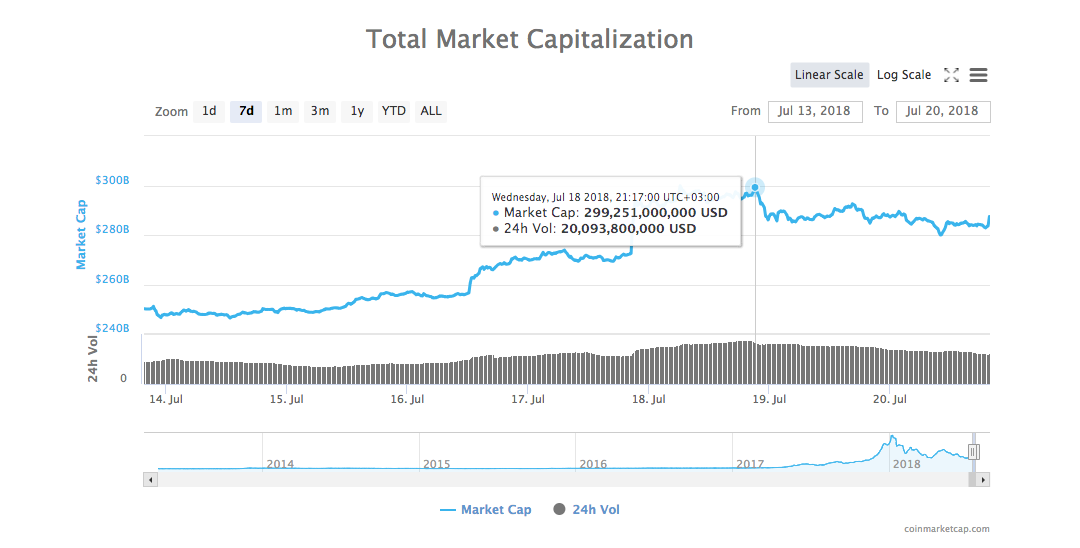Zoom chart to 1y range
This screenshot has width=1080, height=548.
click(357, 111)
